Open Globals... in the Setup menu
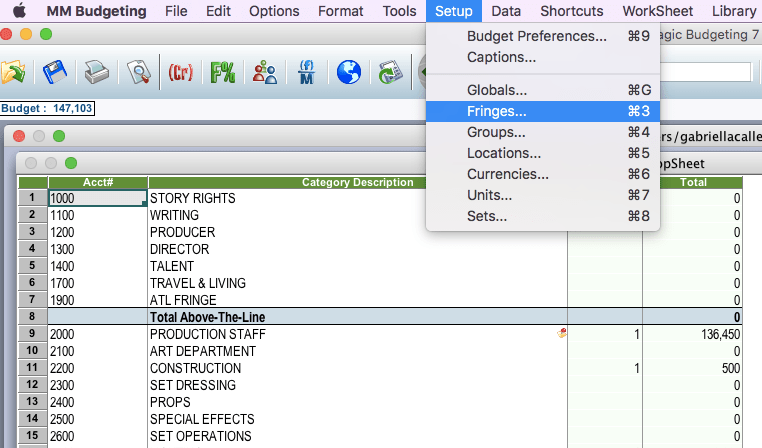 496,90
